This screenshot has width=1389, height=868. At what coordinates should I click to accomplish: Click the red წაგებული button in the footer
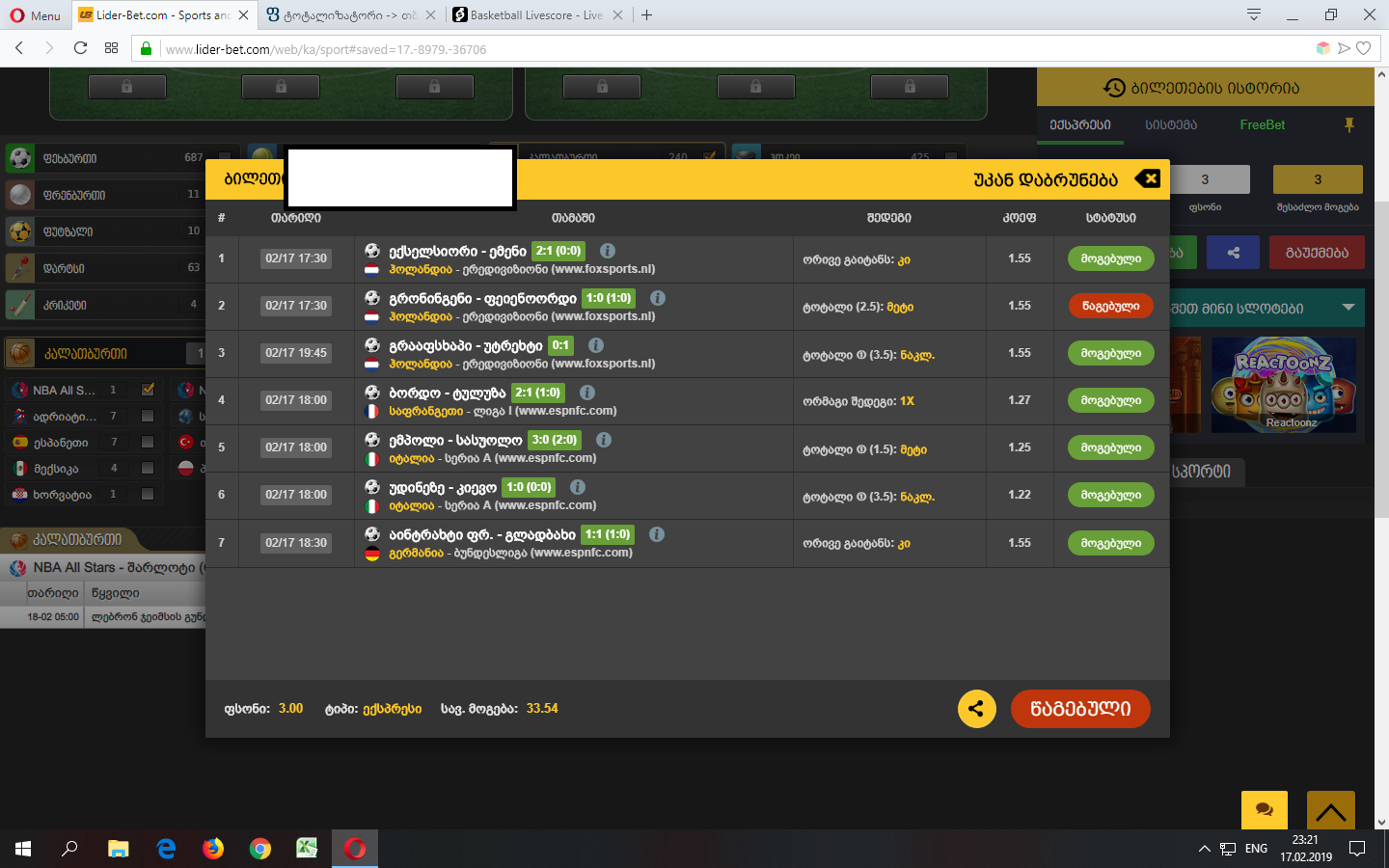[x=1080, y=709]
